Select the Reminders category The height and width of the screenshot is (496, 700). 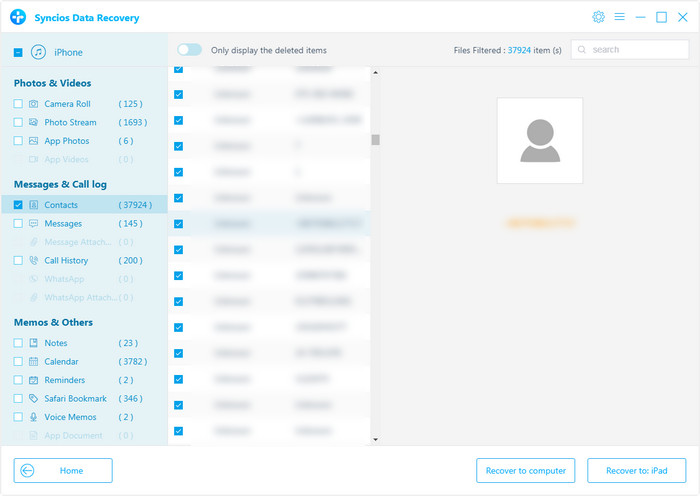[x=65, y=380]
